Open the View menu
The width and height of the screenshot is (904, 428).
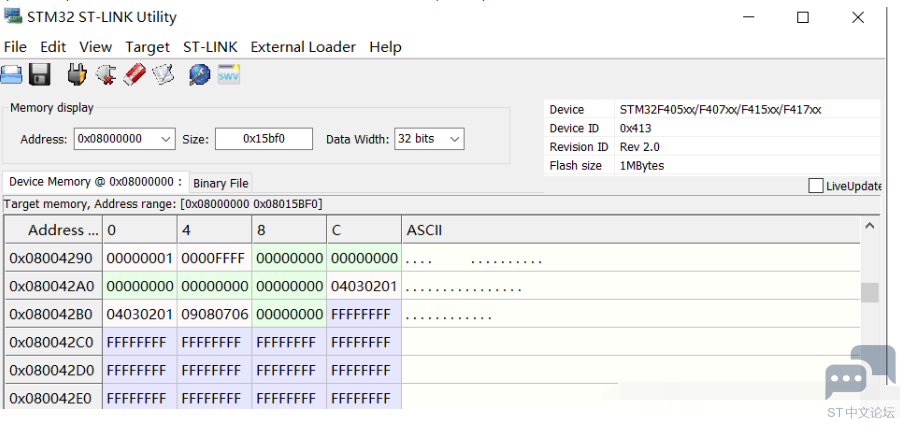(x=96, y=47)
